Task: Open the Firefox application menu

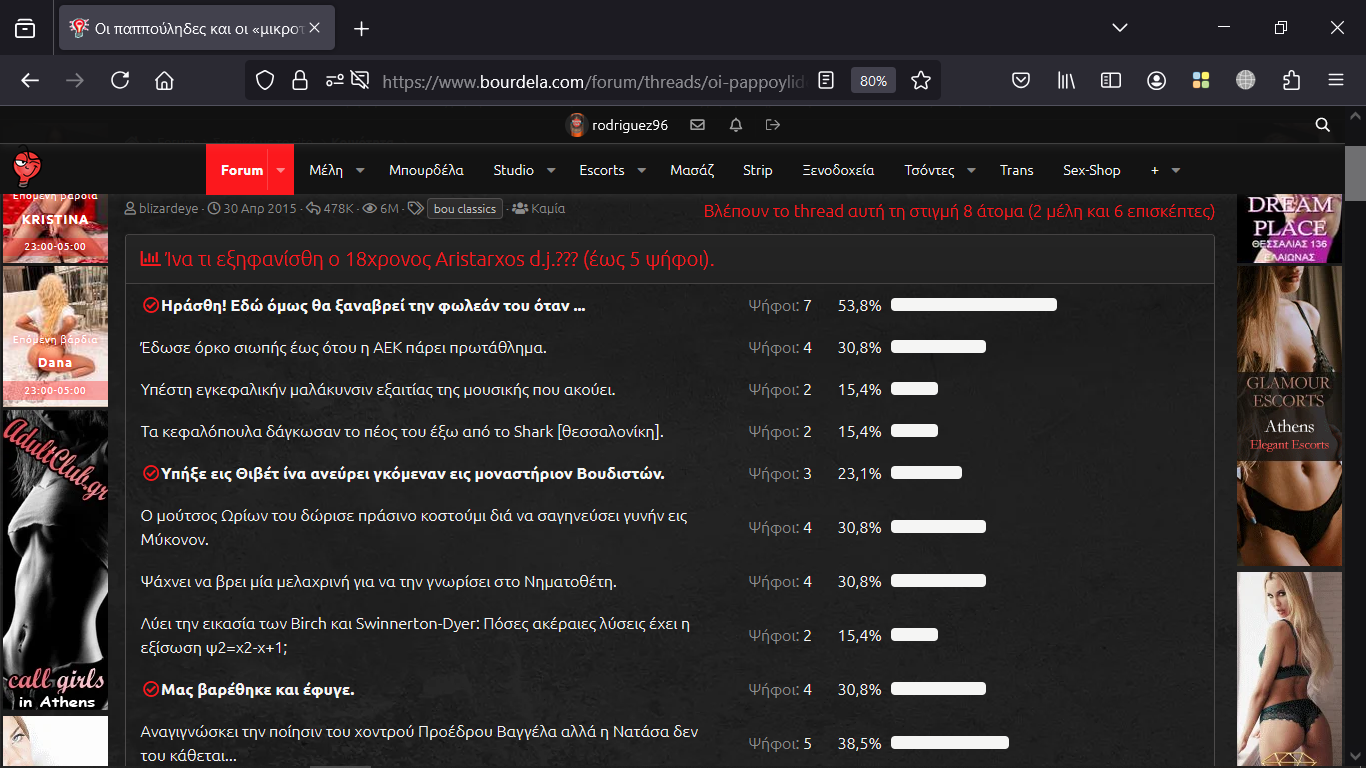Action: (1336, 80)
